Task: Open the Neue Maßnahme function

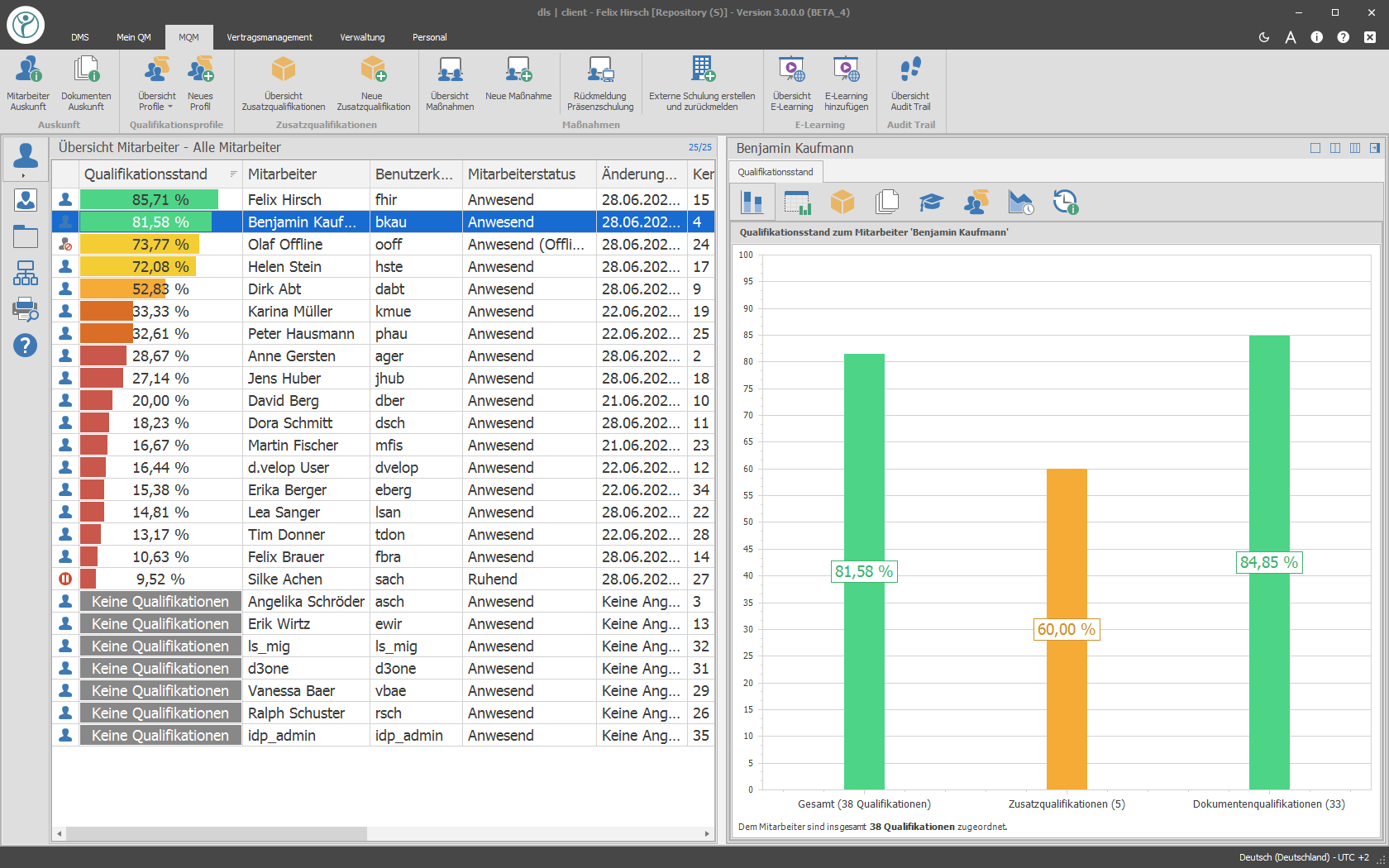Action: [x=518, y=83]
